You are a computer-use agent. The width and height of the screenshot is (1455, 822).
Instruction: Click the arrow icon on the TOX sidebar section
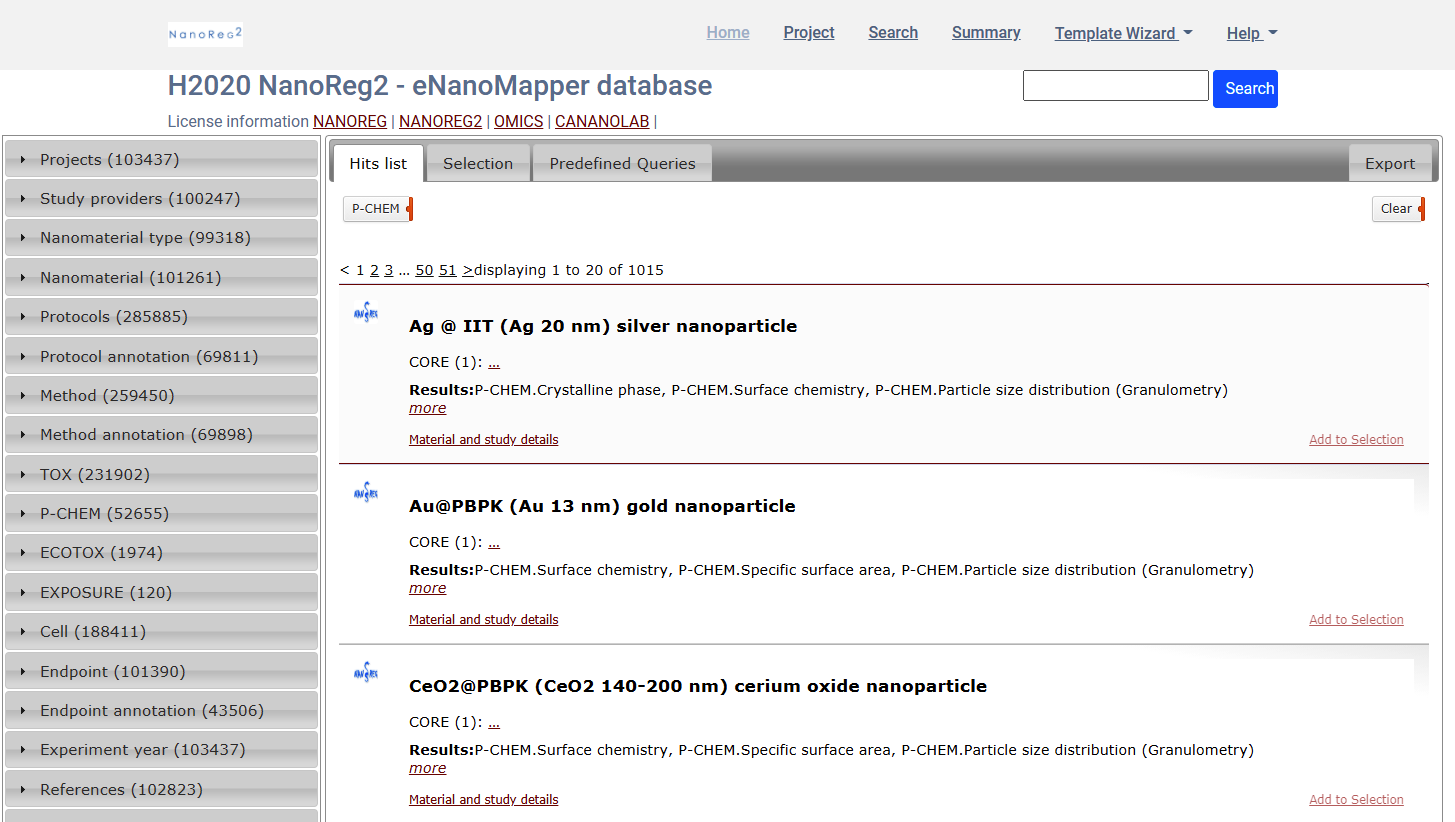[x=21, y=473]
